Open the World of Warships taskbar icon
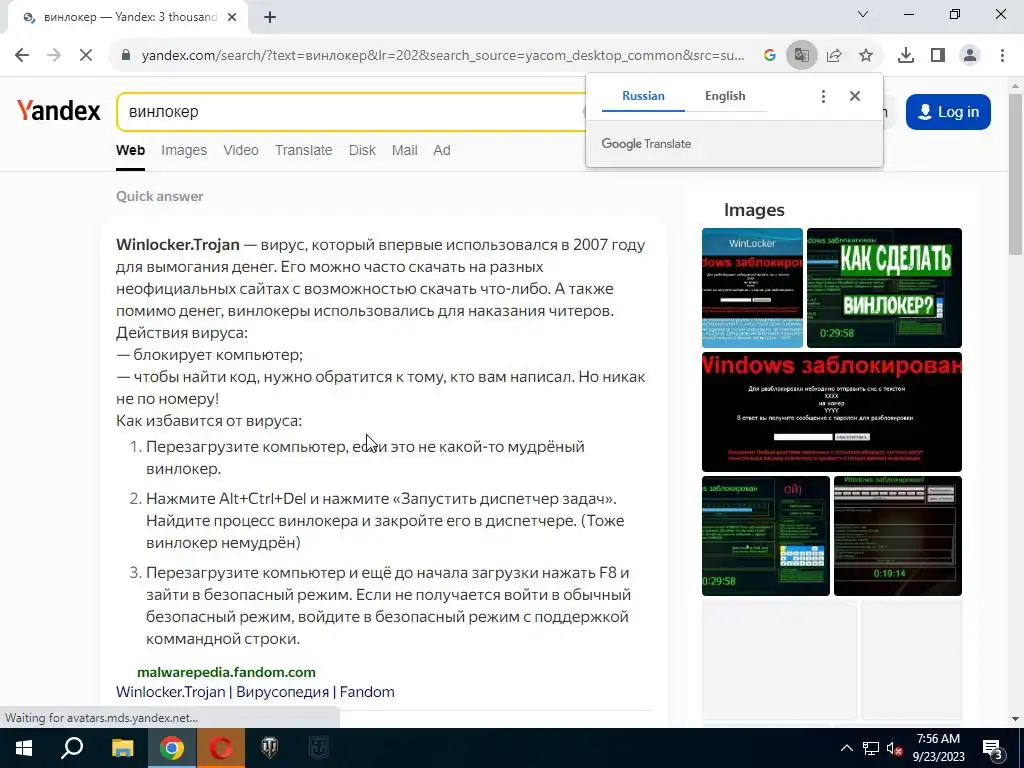Viewport: 1024px width, 768px height. click(319, 748)
